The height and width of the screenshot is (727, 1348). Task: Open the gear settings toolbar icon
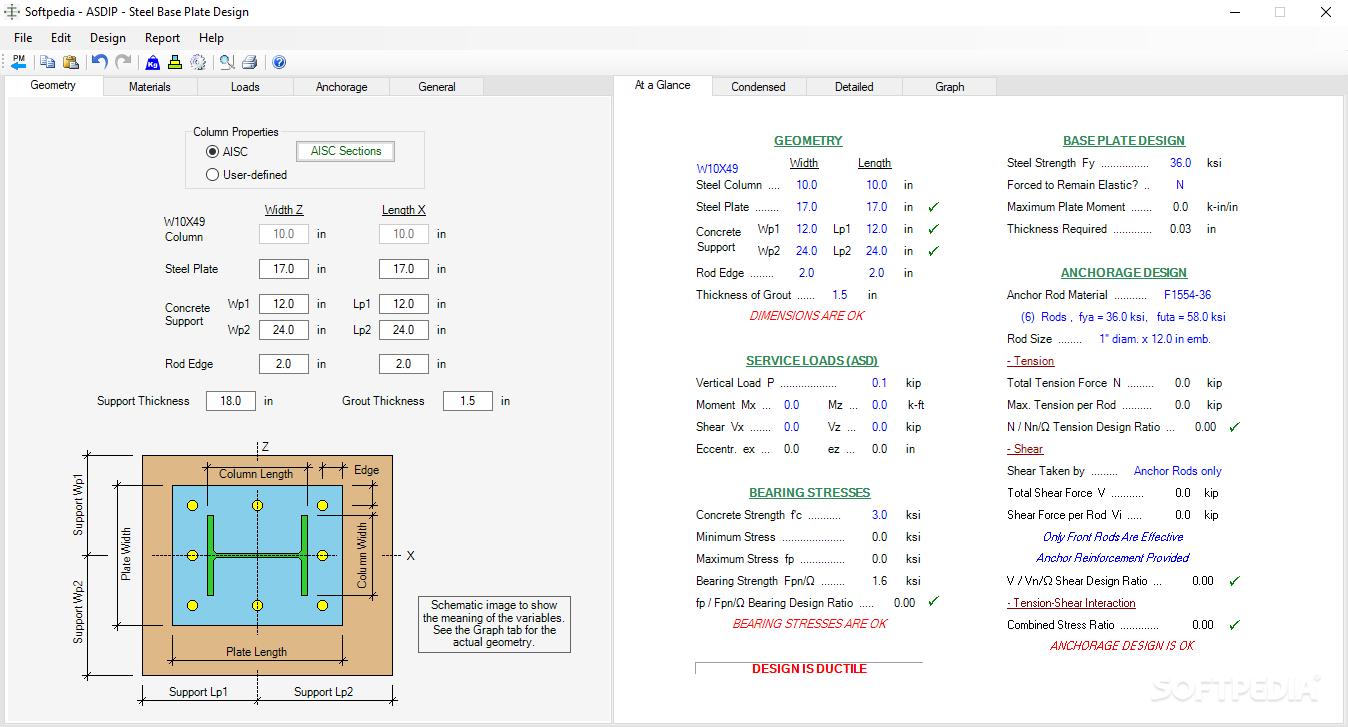click(198, 62)
